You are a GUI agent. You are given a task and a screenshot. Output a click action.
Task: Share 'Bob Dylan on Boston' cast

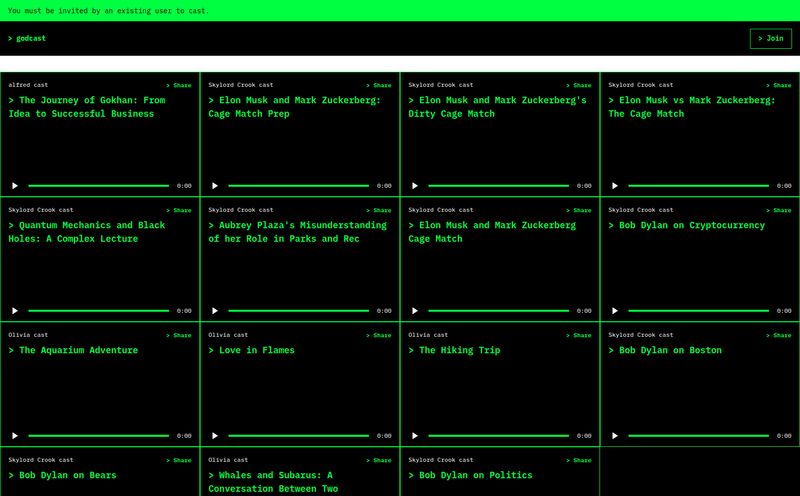(779, 335)
